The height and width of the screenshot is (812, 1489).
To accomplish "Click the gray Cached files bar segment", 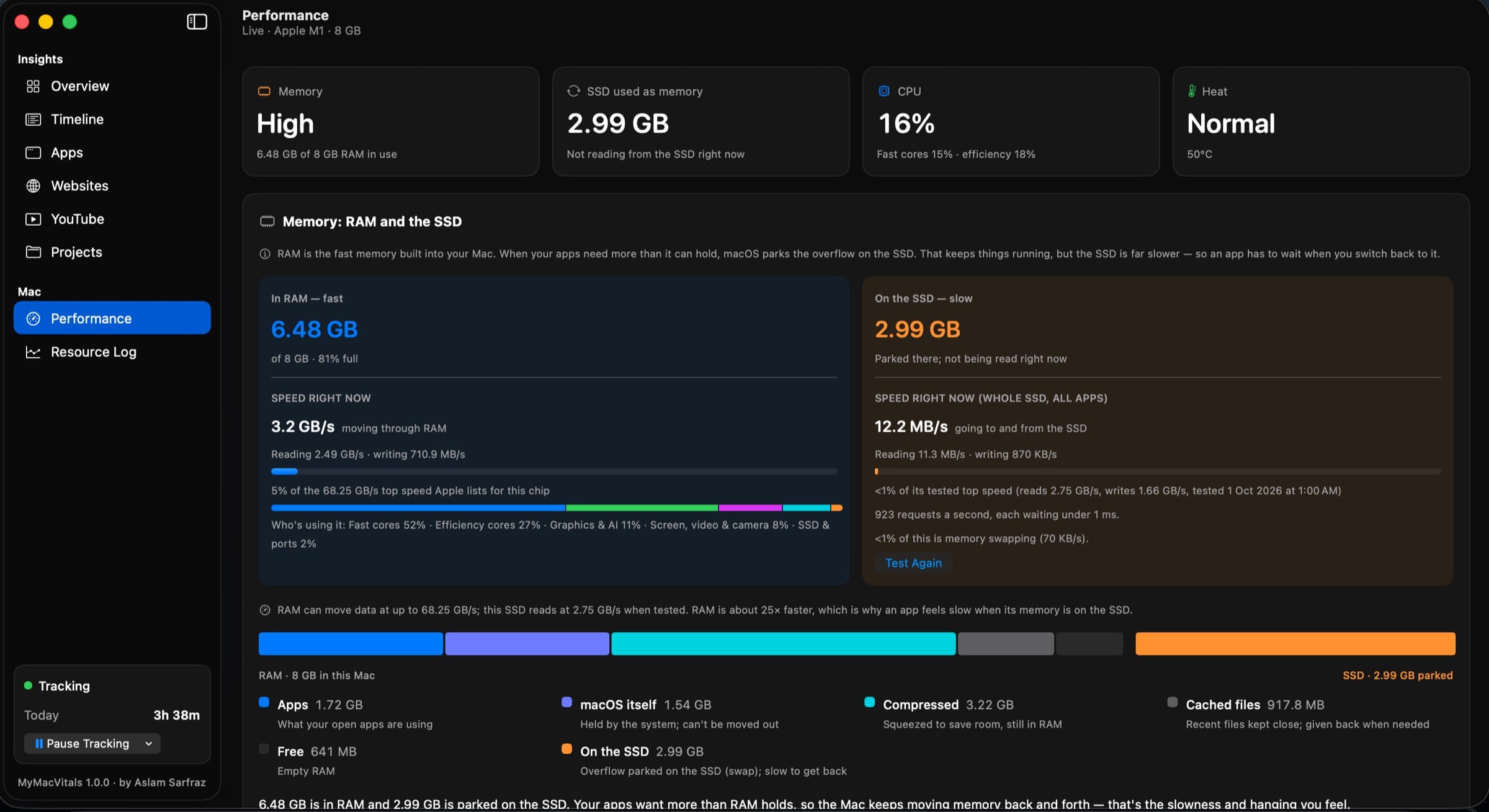I will point(1006,644).
